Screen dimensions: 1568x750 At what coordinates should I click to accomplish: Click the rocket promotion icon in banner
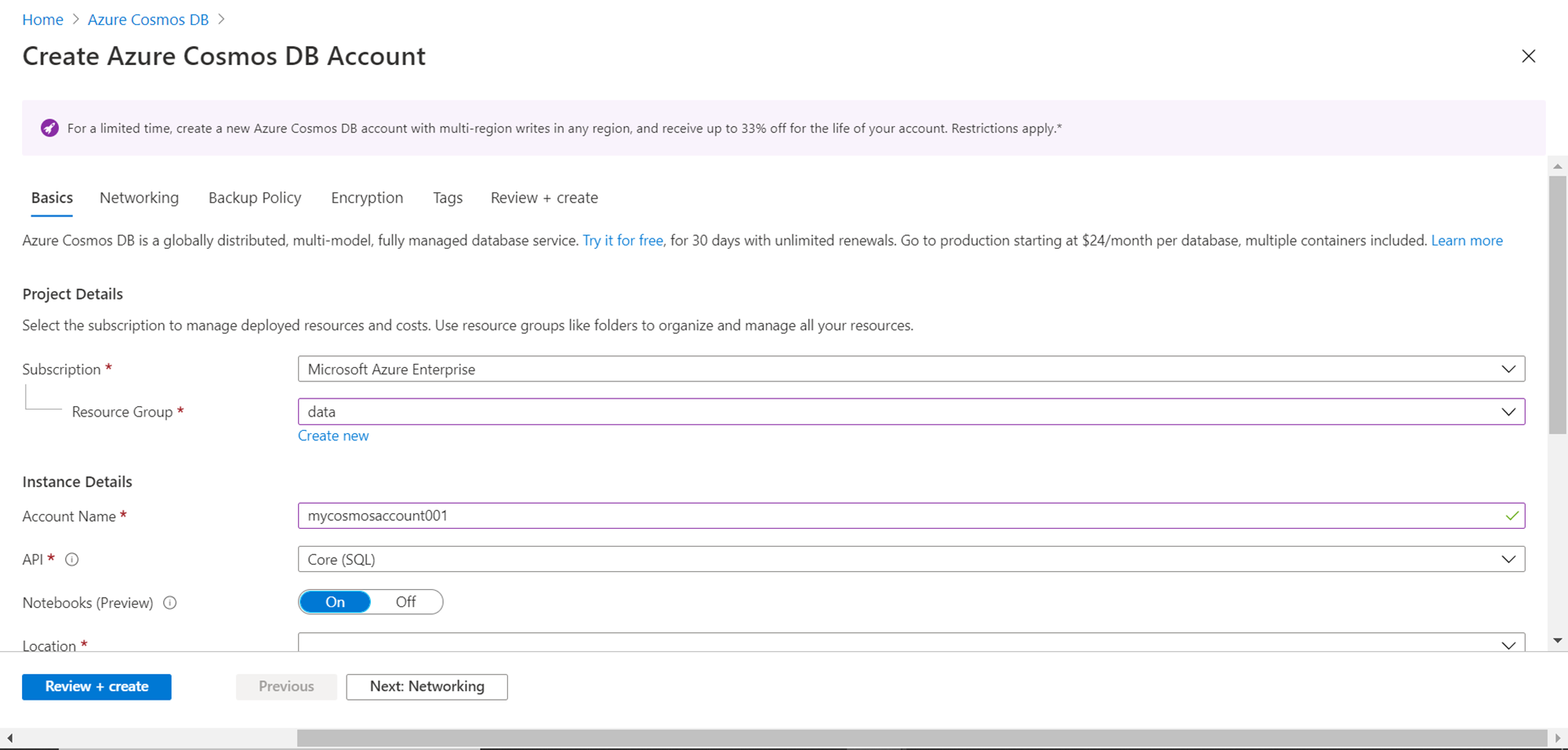pyautogui.click(x=49, y=128)
